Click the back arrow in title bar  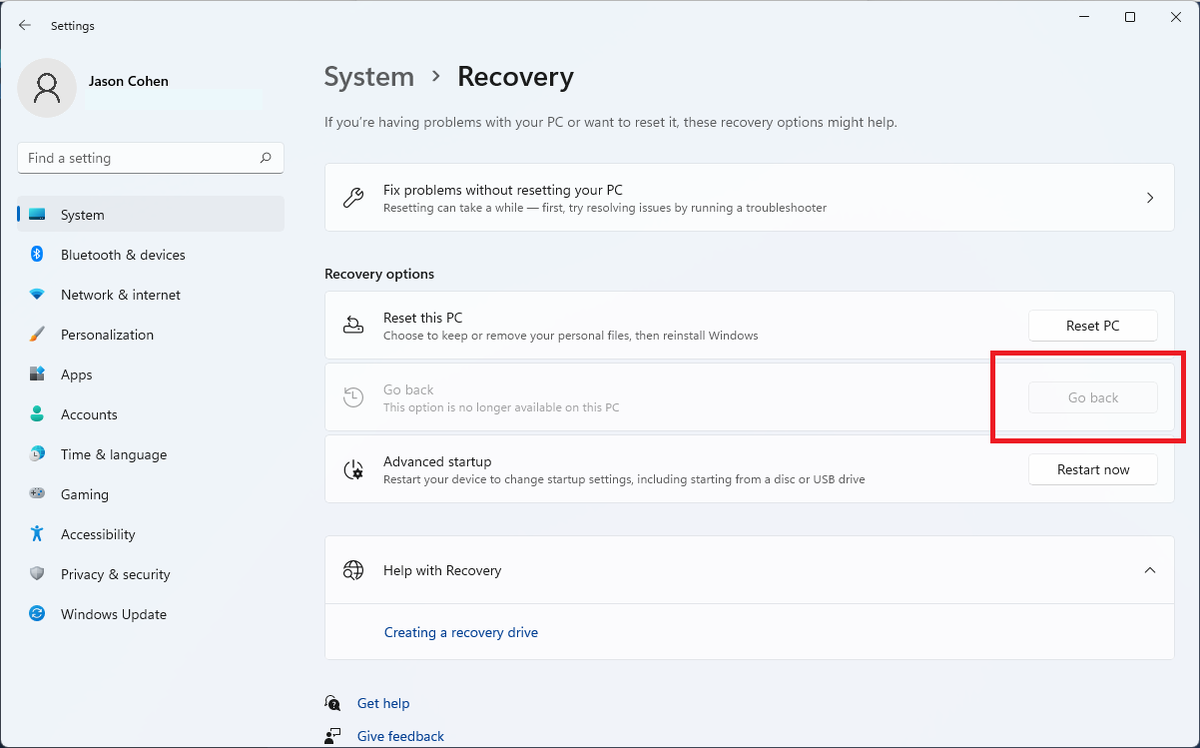[25, 25]
